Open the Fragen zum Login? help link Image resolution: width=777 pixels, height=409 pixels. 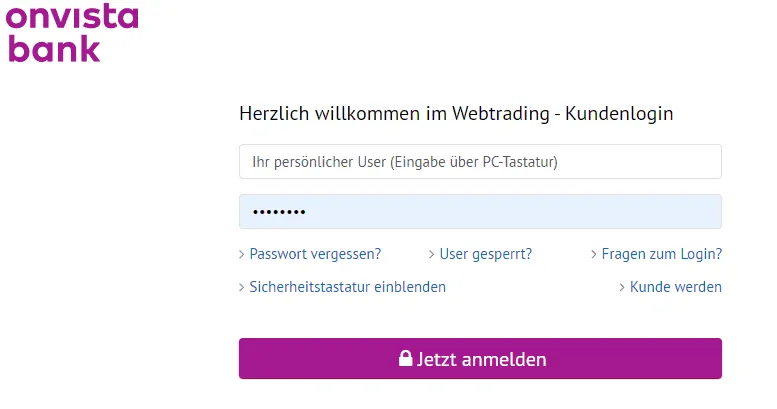(661, 254)
